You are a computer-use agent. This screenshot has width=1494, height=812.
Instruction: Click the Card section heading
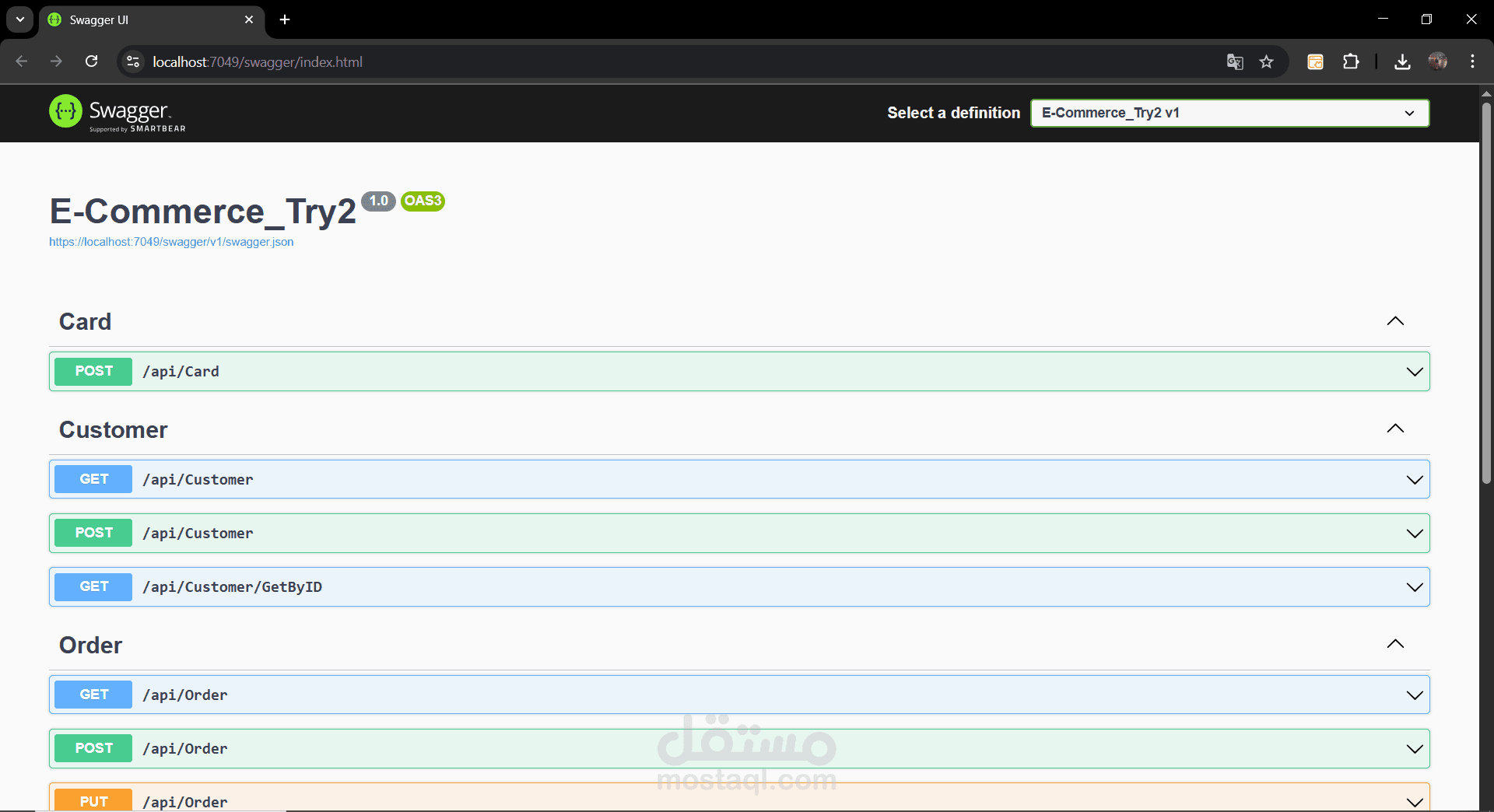pos(86,322)
